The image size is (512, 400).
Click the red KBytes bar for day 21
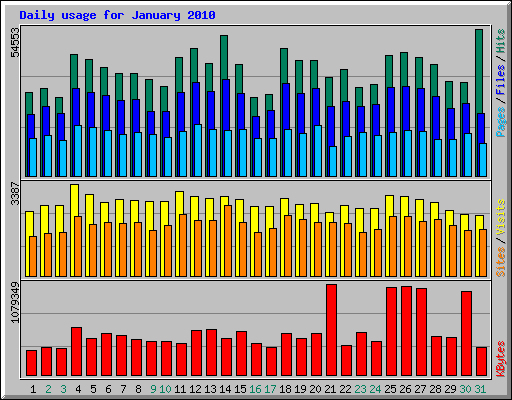click(x=332, y=330)
